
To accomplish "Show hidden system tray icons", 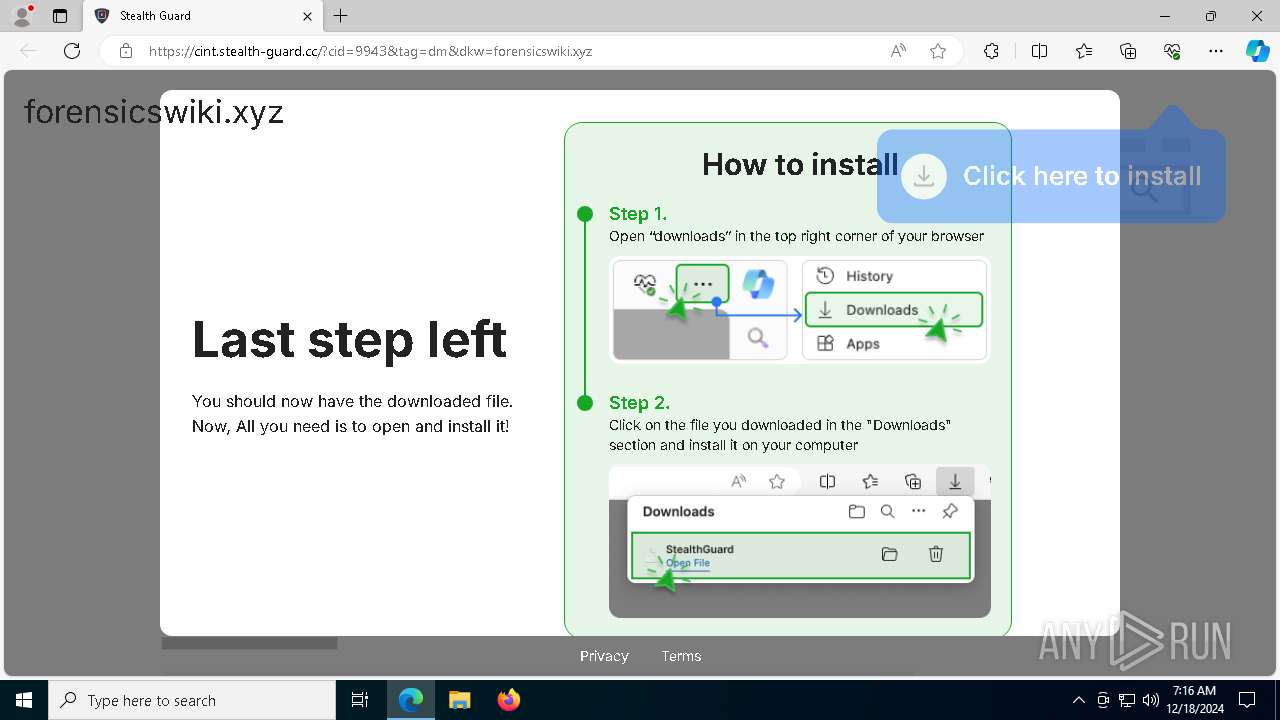I will (1078, 700).
